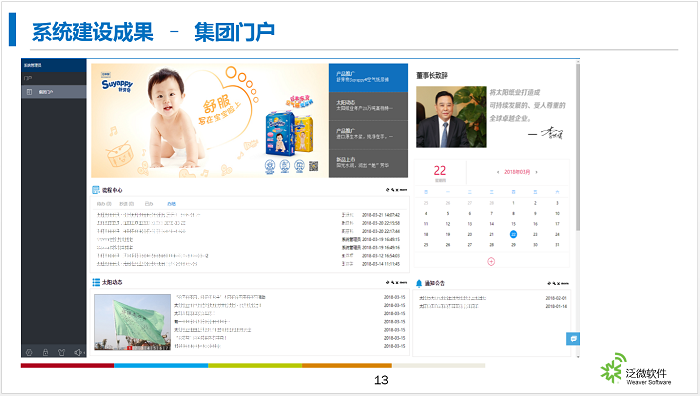This screenshot has width=700, height=396.
Task: Click the list icon beside 太阳动态 section
Action: tap(96, 282)
